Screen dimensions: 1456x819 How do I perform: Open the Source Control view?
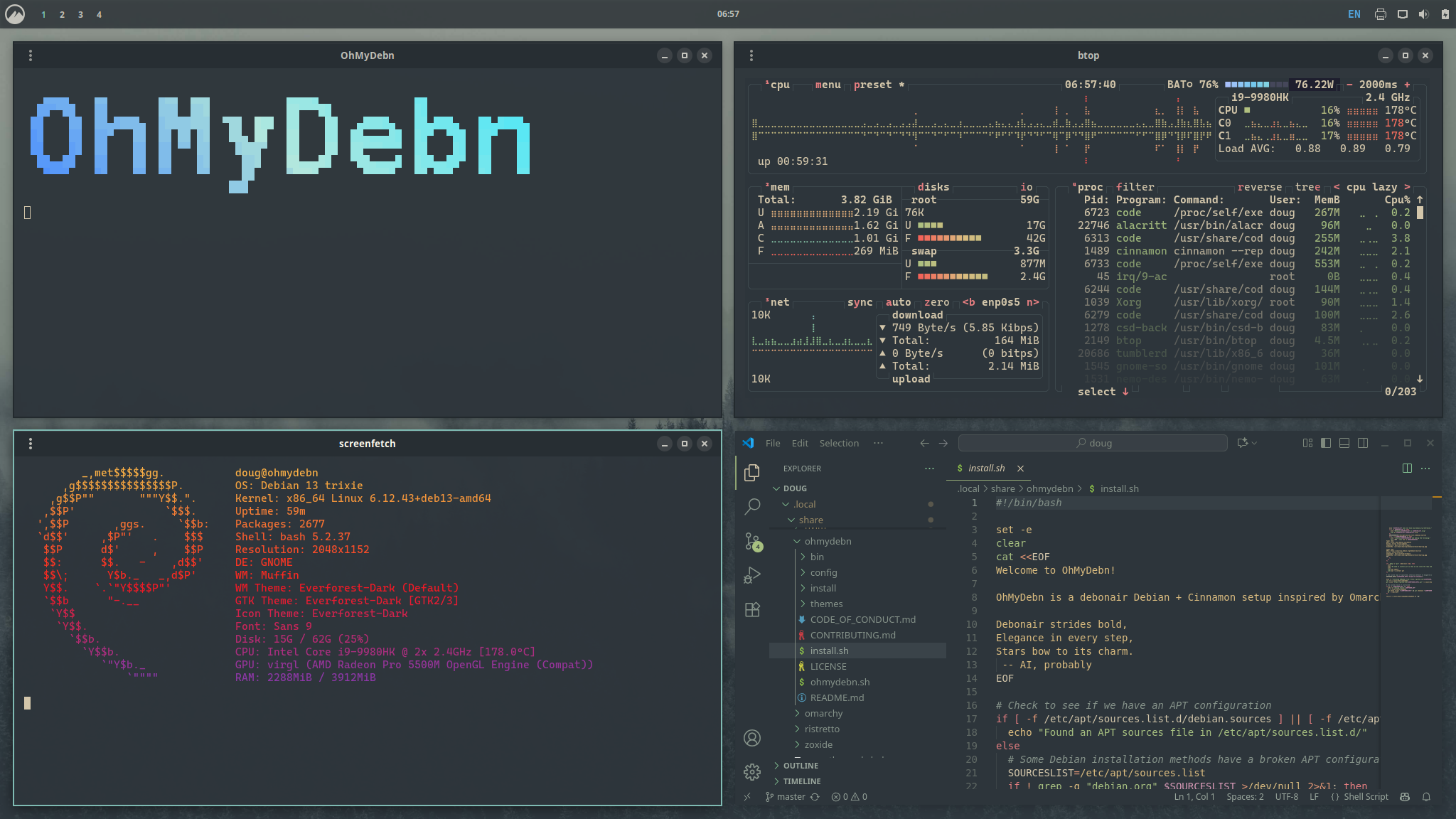tap(752, 541)
